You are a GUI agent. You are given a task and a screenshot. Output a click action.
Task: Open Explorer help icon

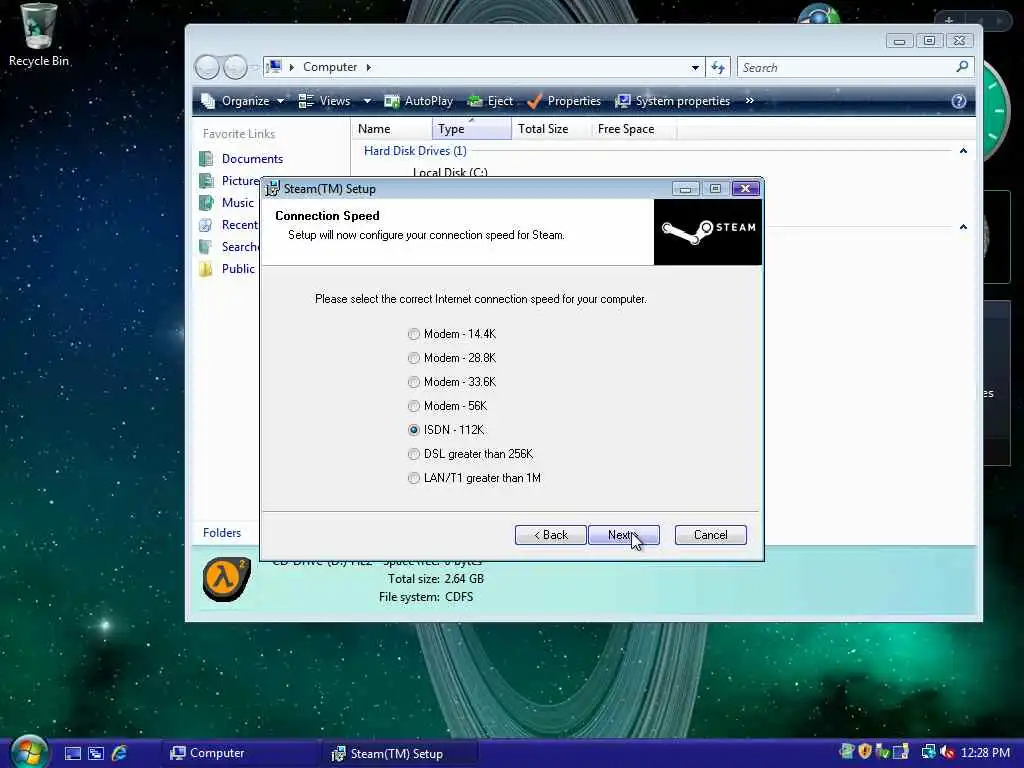(959, 101)
